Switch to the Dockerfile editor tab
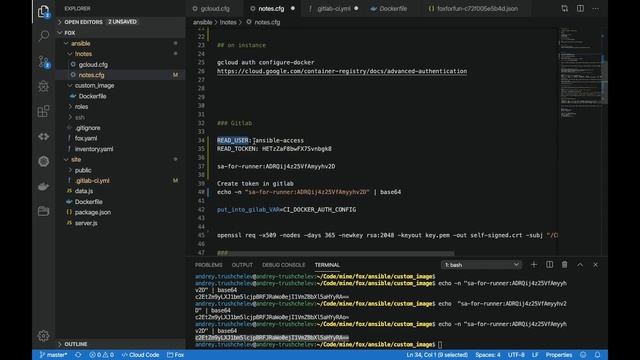640x360 pixels. (x=393, y=8)
